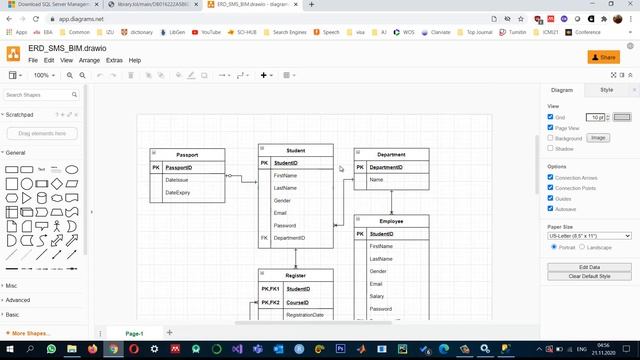Open the Extras menu
The height and width of the screenshot is (360, 640).
pos(114,60)
